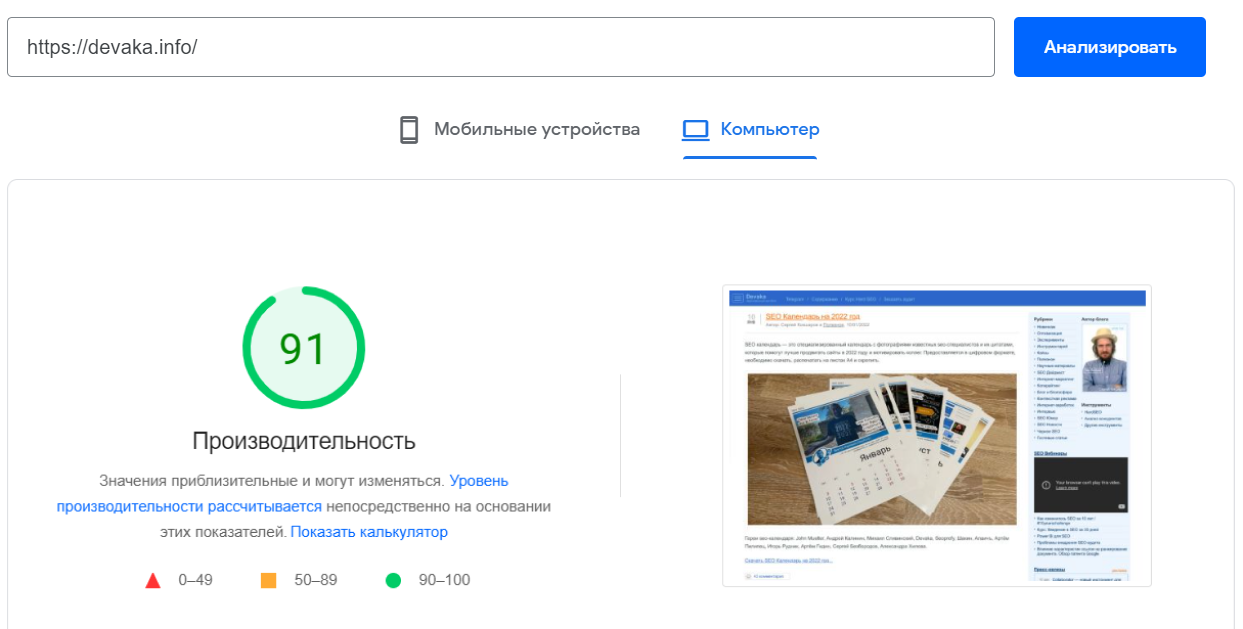Click the mobile phone icon
Image resolution: width=1243 pixels, height=629 pixels.
[x=409, y=130]
